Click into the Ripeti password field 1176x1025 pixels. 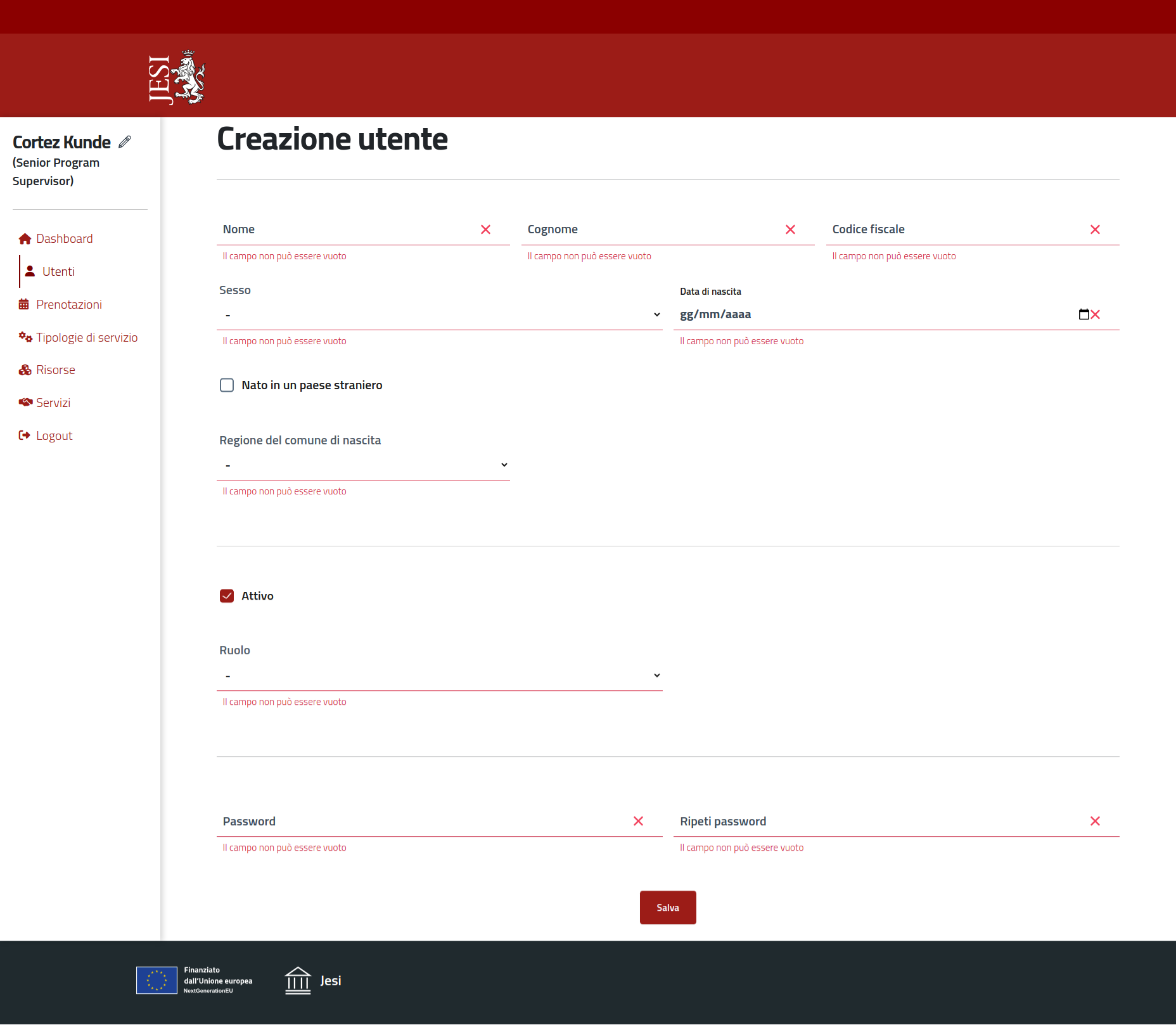coord(881,822)
